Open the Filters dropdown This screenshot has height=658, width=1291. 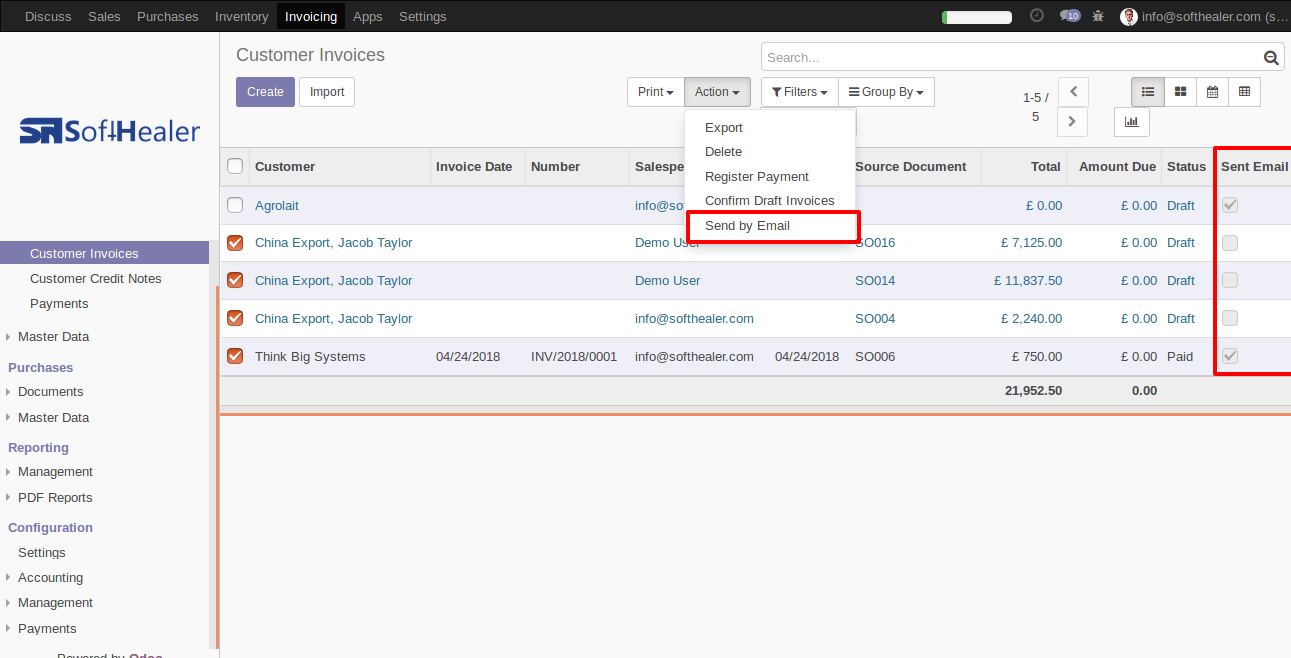[x=799, y=92]
